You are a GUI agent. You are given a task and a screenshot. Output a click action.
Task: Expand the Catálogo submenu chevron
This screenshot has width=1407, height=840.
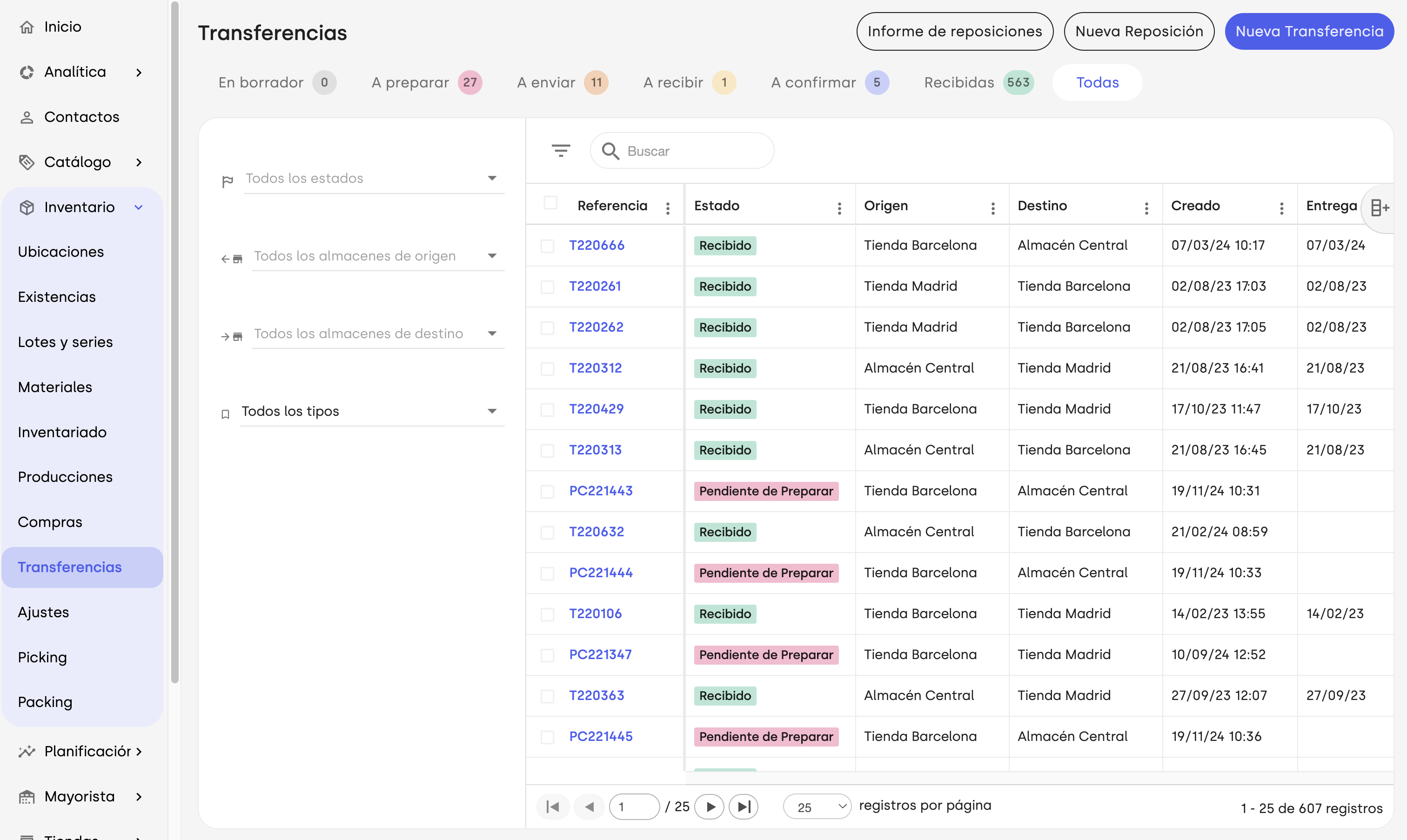pyautogui.click(x=139, y=162)
